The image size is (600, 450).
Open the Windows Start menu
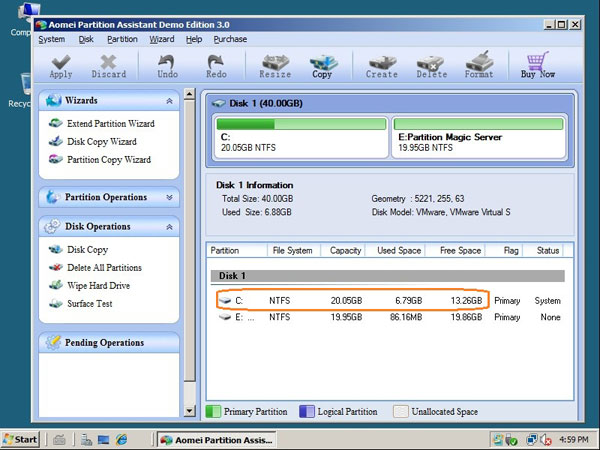[x=22, y=439]
